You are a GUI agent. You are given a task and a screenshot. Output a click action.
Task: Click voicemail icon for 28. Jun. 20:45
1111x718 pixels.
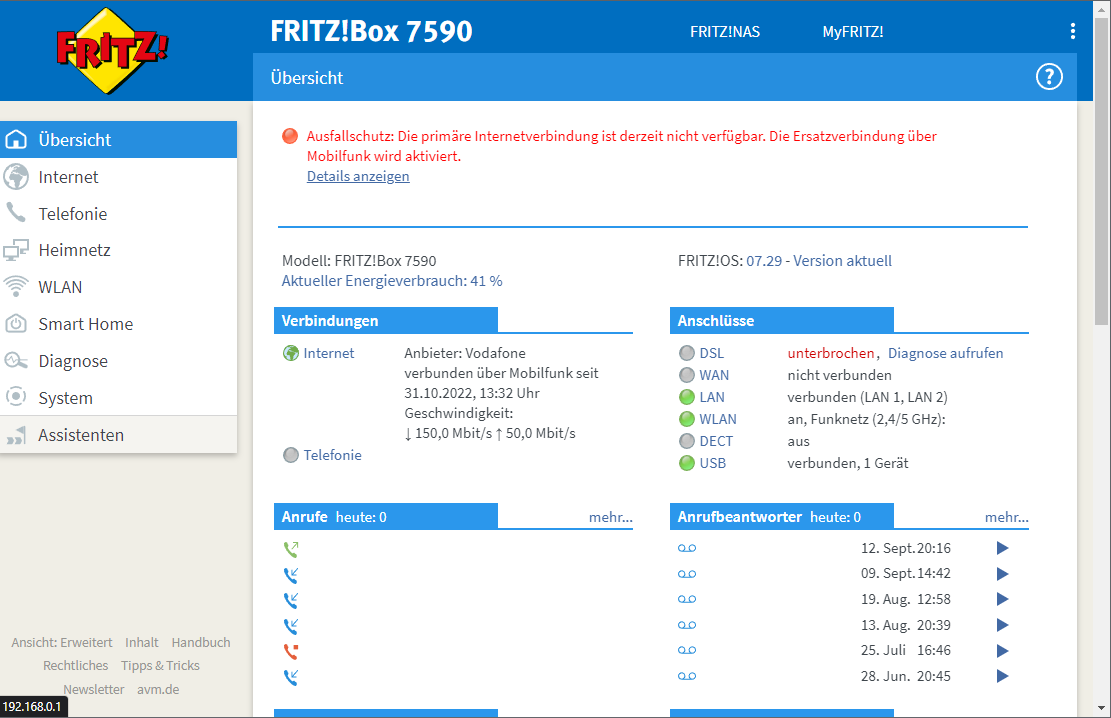[x=687, y=676]
